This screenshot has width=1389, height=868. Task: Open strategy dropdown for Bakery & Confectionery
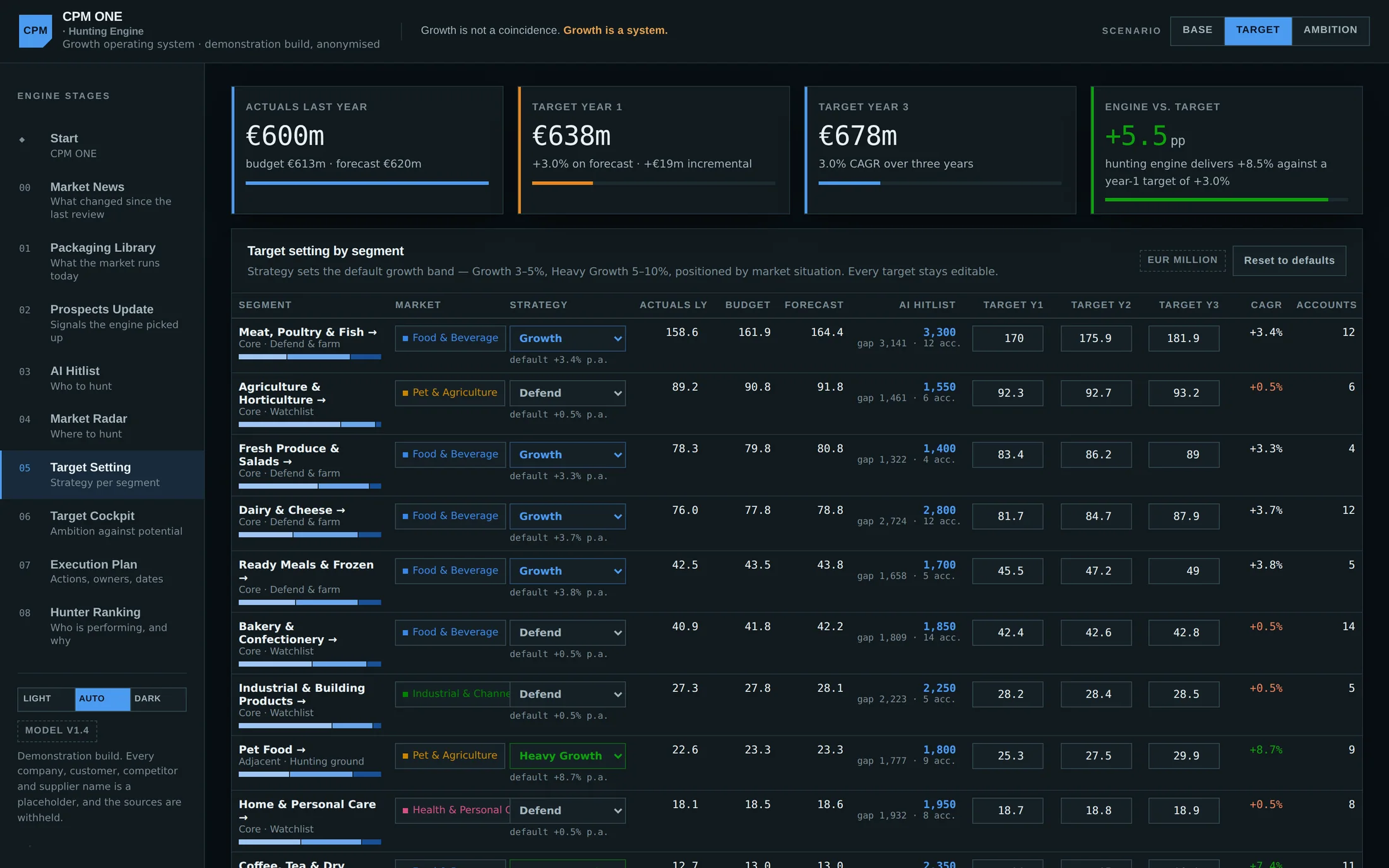tap(568, 633)
